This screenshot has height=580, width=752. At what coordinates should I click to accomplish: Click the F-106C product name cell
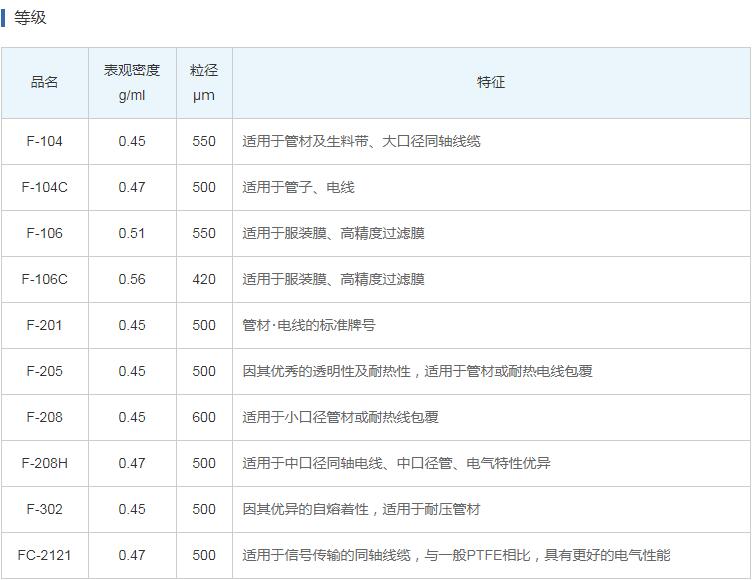tap(45, 279)
